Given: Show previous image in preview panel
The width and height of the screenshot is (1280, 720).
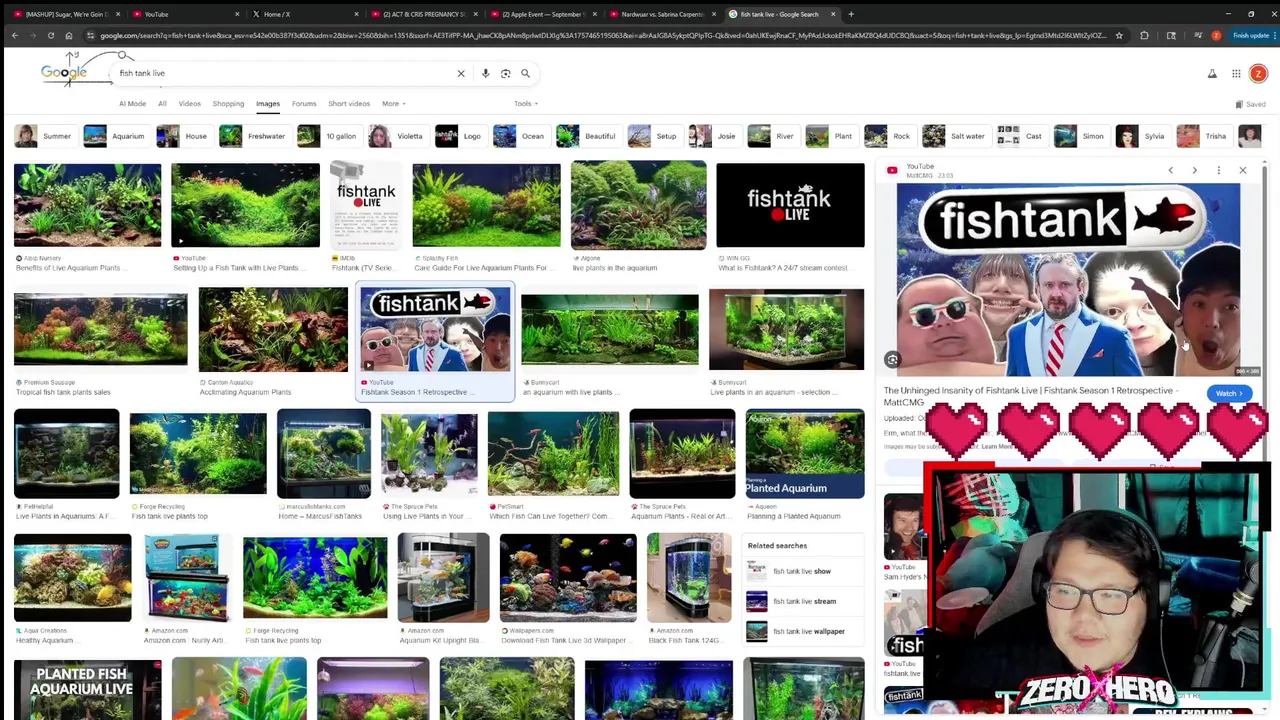Looking at the screenshot, I should coord(1170,170).
